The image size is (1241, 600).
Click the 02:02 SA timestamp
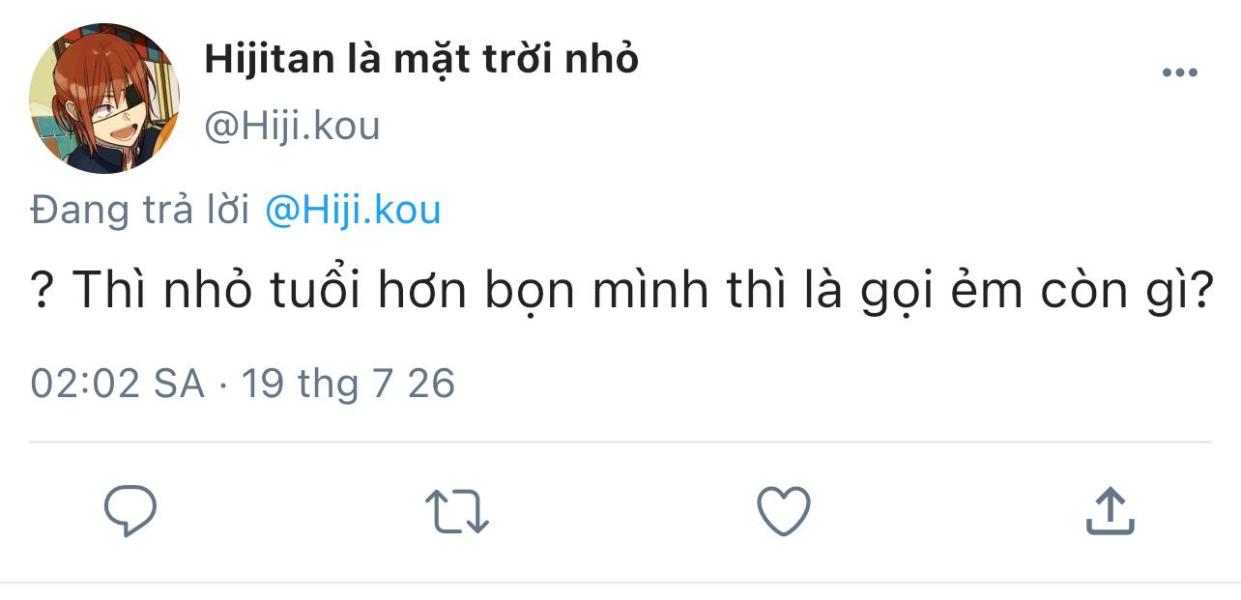tap(117, 383)
